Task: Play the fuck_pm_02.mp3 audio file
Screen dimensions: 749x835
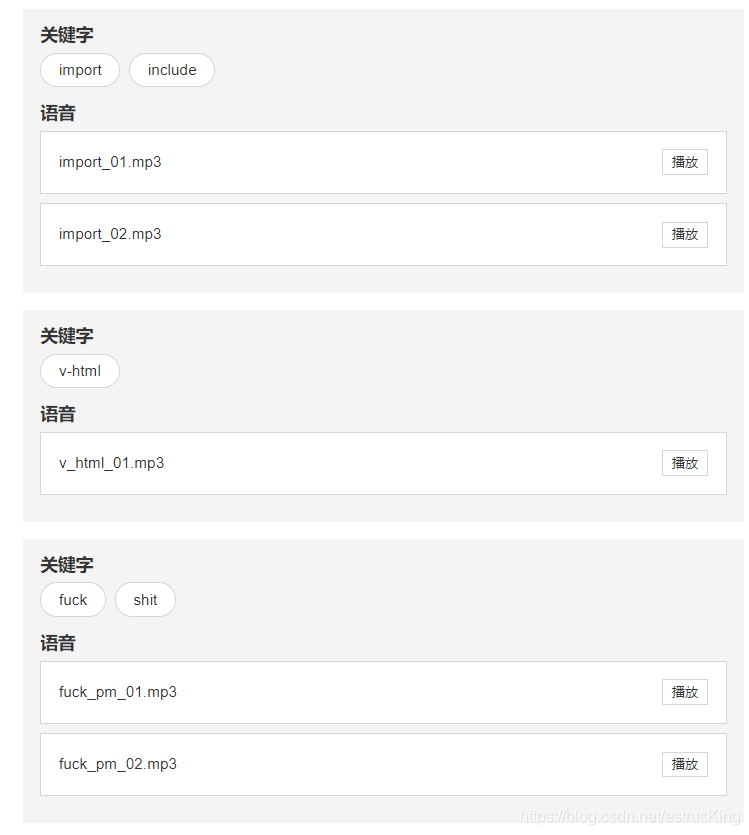Action: coord(684,764)
